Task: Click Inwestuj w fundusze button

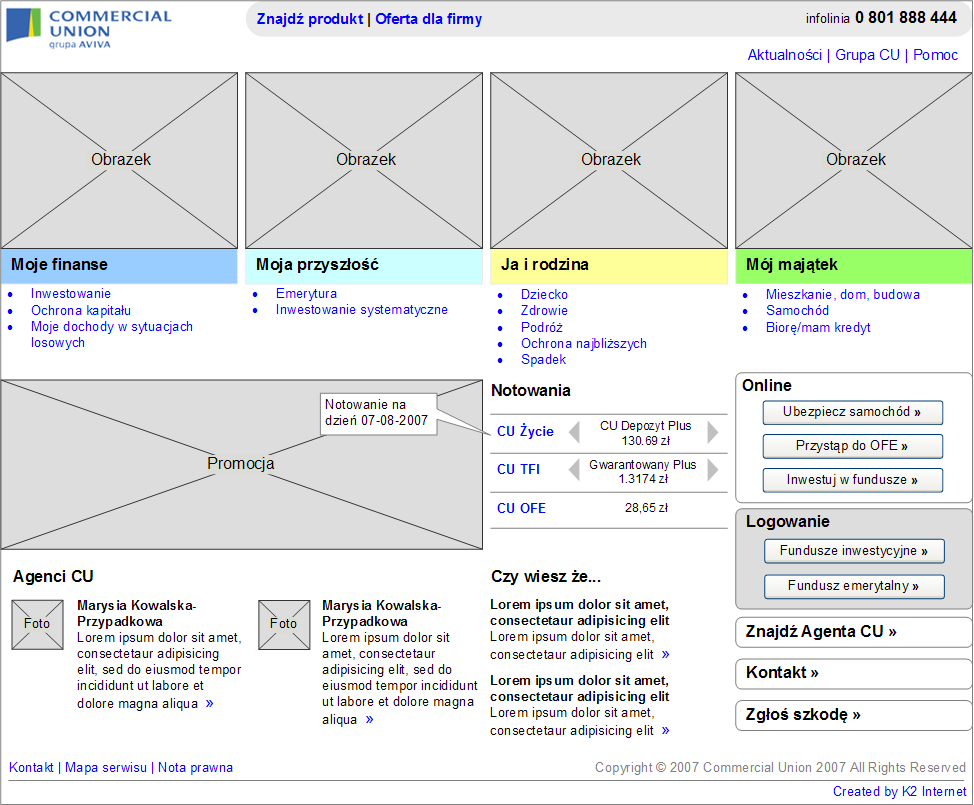Action: (852, 480)
